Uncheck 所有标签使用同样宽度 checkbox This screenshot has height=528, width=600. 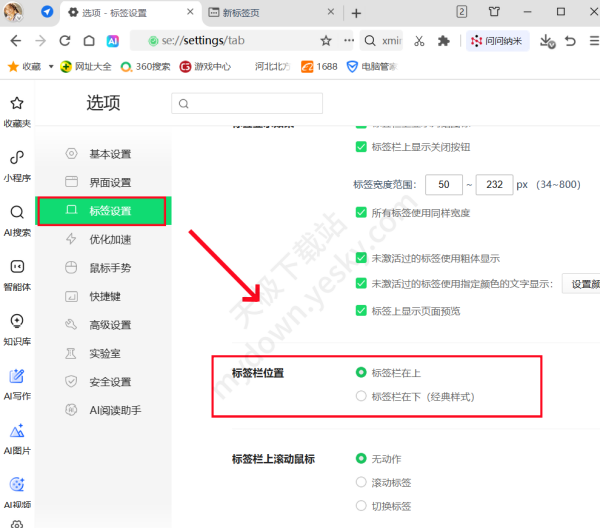coord(361,213)
